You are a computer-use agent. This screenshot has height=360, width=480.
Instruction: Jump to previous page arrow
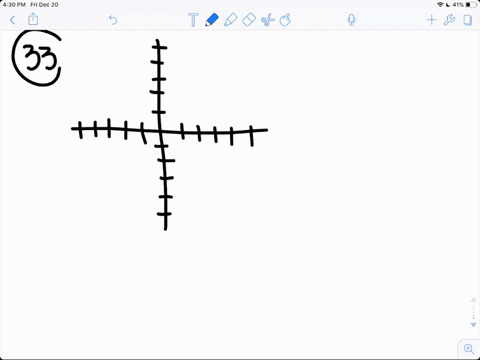473,300
